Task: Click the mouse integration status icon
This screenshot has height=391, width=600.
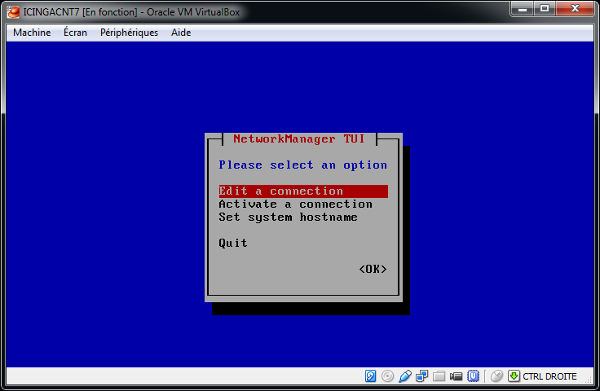Action: pos(497,376)
